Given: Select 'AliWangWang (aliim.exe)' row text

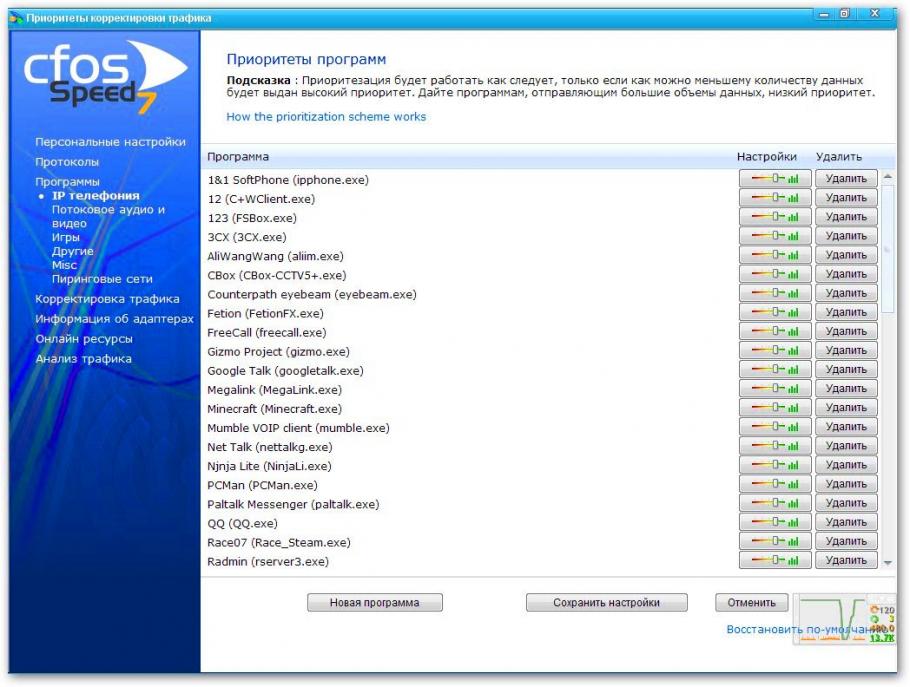Looking at the screenshot, I should (x=275, y=256).
